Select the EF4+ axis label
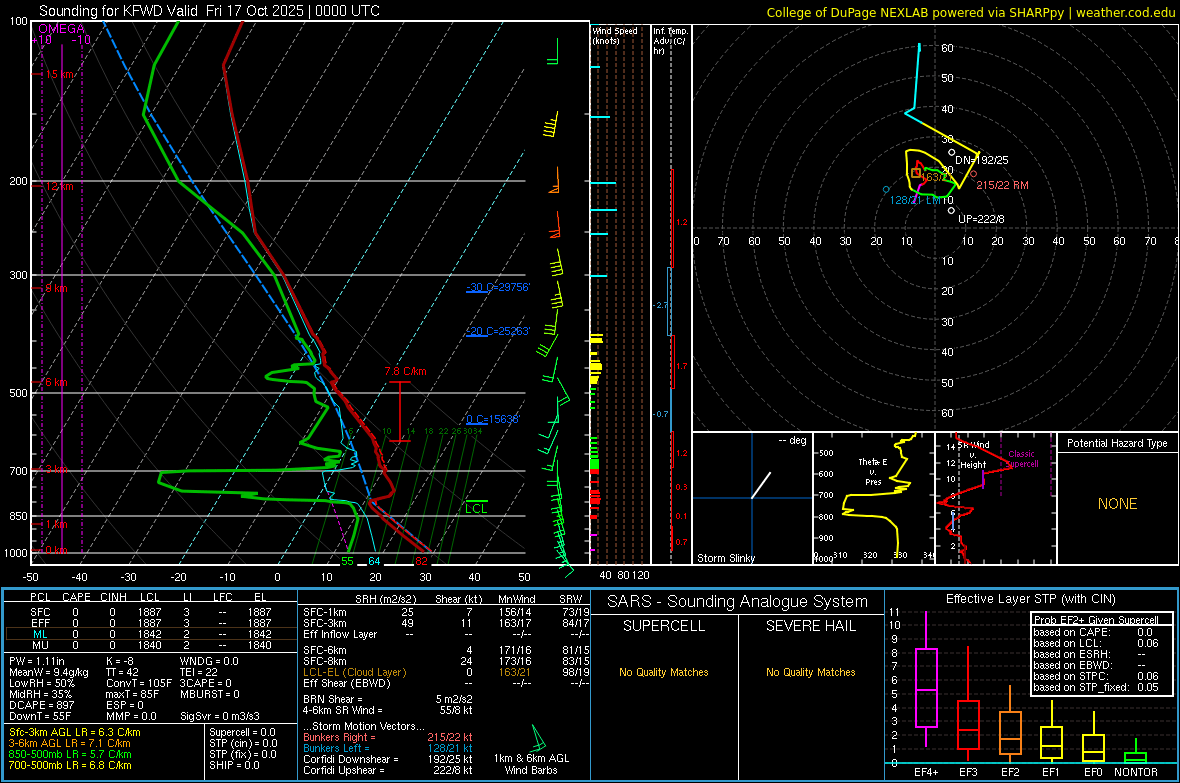The height and width of the screenshot is (783, 1180). (x=926, y=772)
